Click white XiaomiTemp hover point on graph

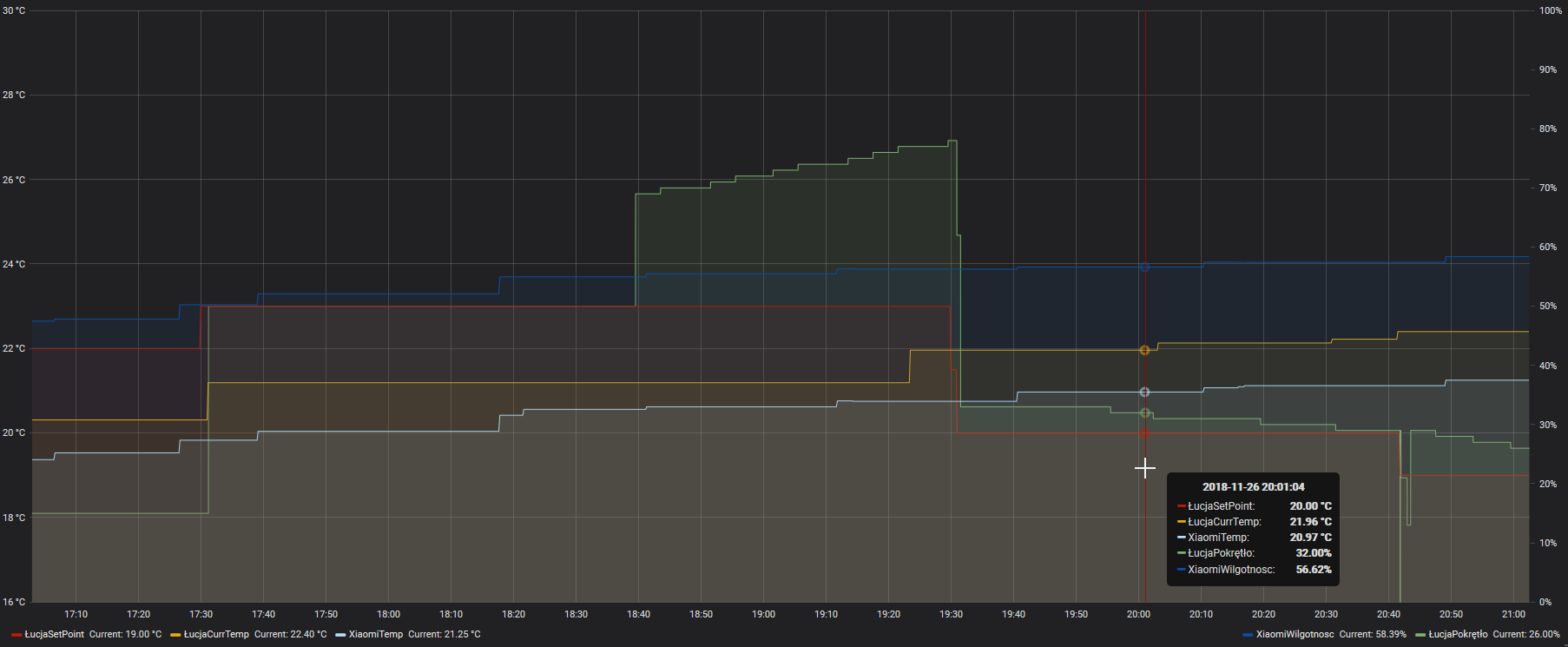pos(1144,393)
